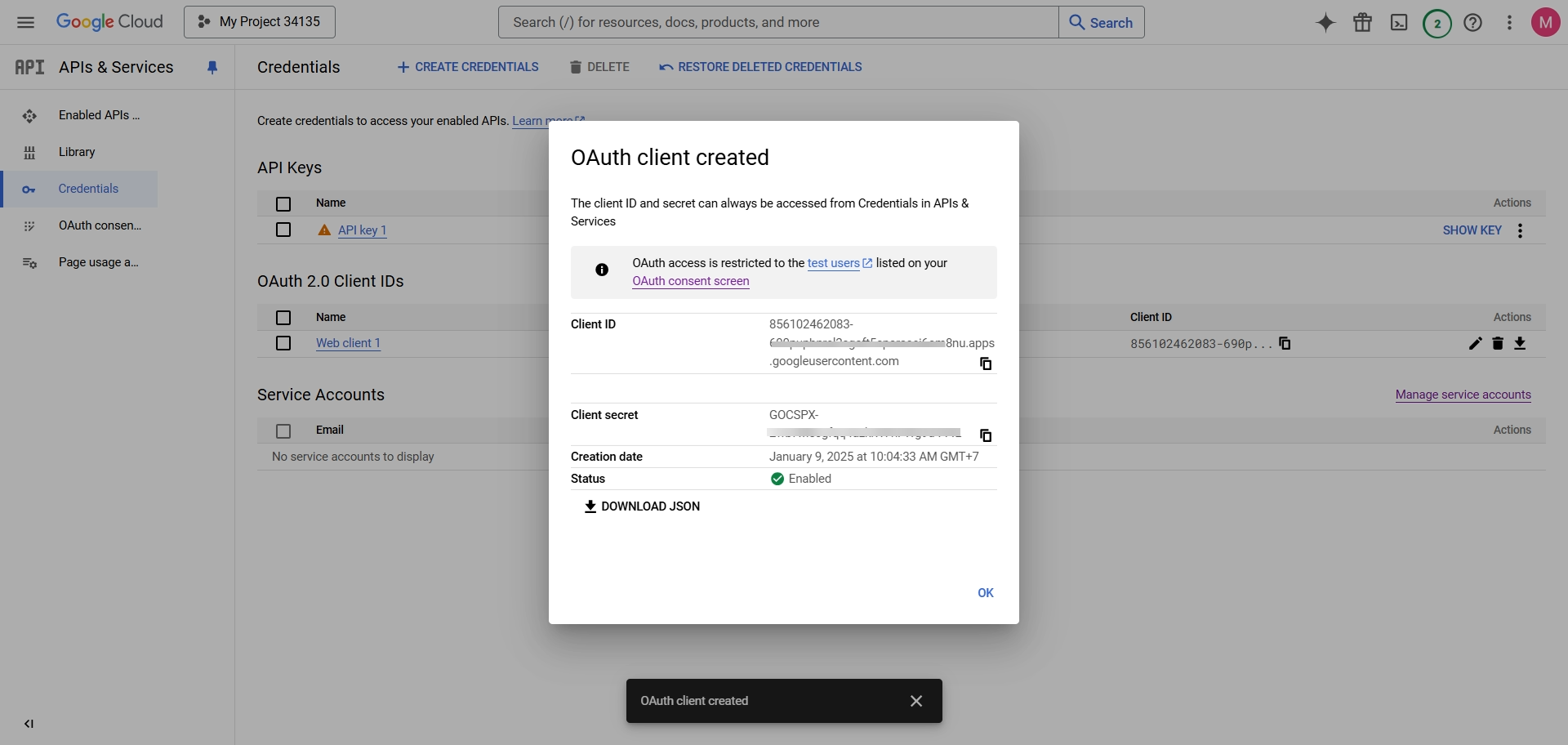The height and width of the screenshot is (745, 1568).
Task: Edit Web client 1 with pencil icon
Action: coord(1475,343)
